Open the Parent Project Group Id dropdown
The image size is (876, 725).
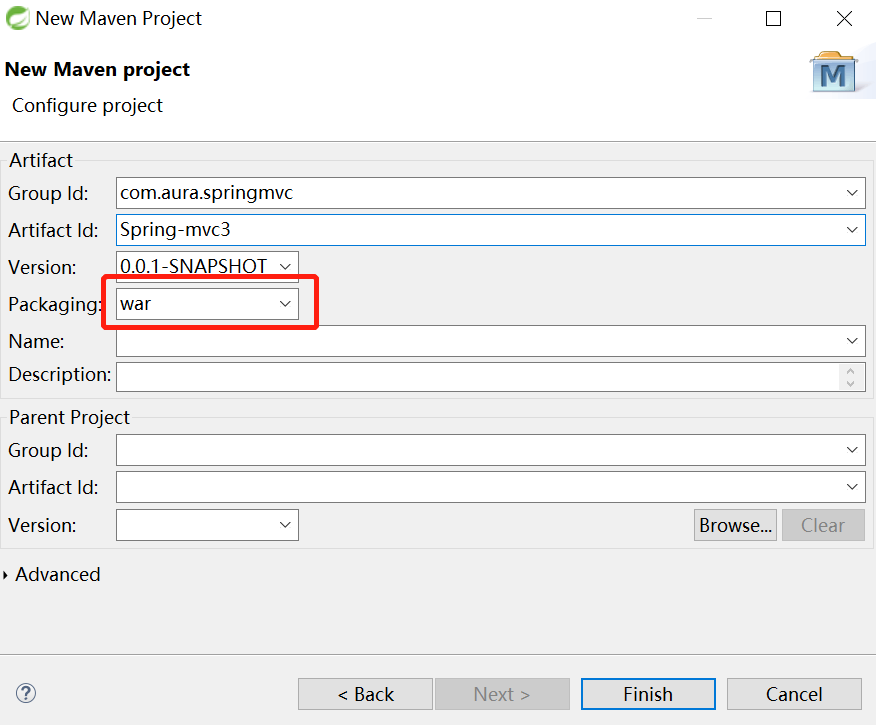point(851,450)
